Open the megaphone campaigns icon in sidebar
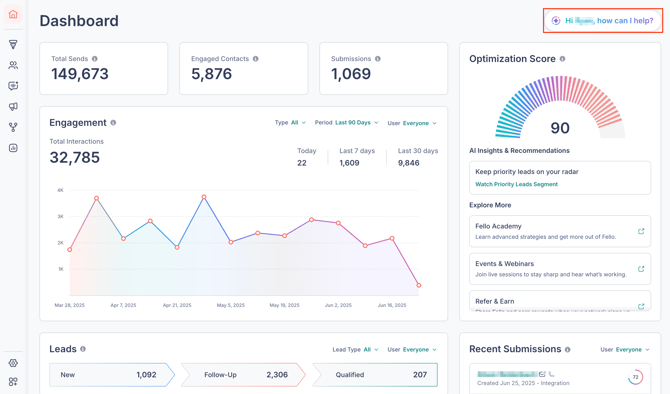670x394 pixels. click(x=13, y=106)
